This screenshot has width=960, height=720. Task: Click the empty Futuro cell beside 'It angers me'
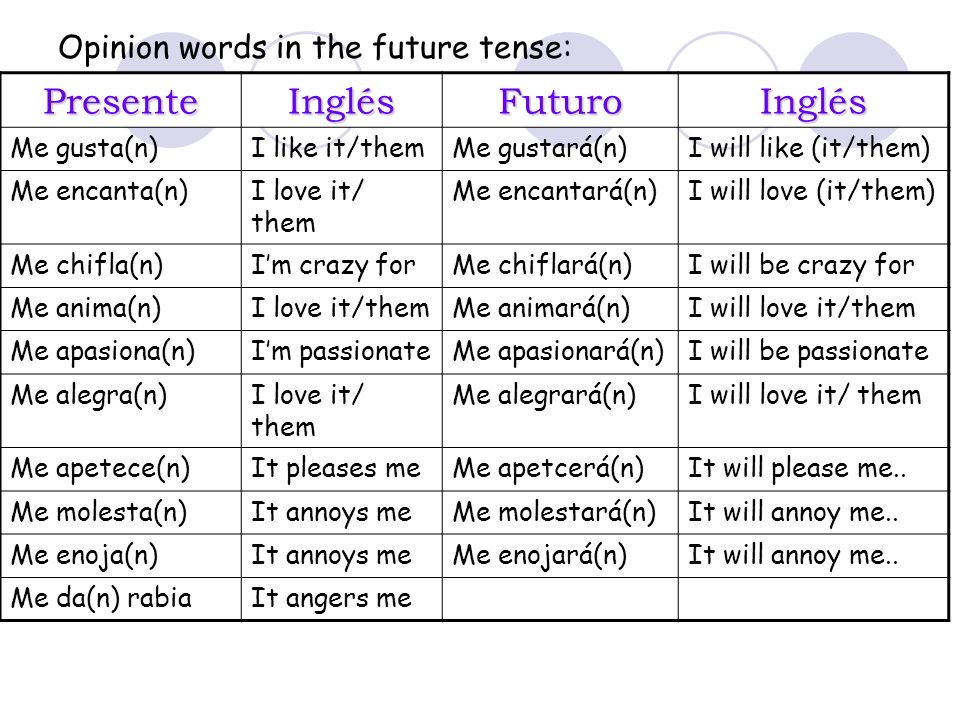(x=560, y=599)
